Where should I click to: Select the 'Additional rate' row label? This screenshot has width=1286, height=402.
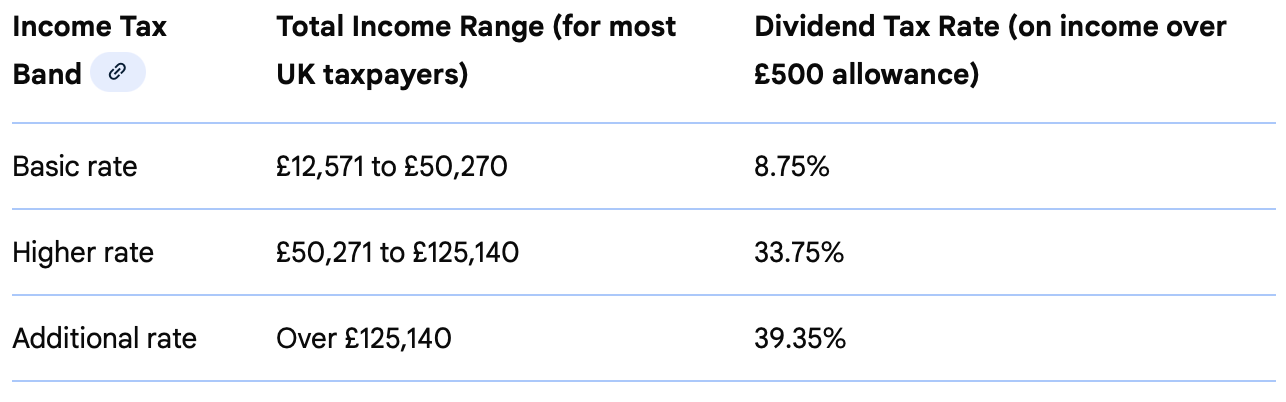click(104, 339)
